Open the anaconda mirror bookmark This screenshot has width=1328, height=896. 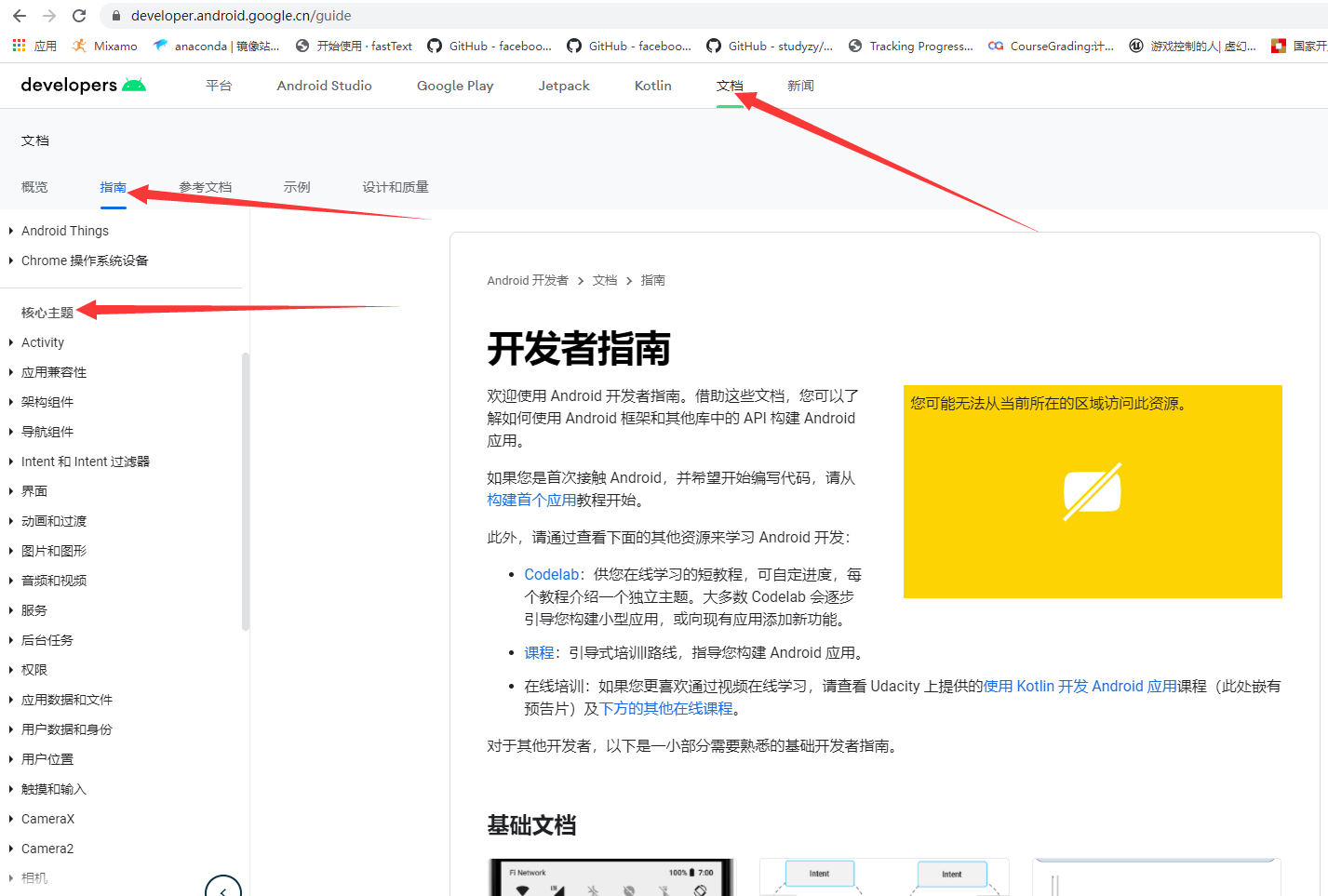tap(217, 46)
